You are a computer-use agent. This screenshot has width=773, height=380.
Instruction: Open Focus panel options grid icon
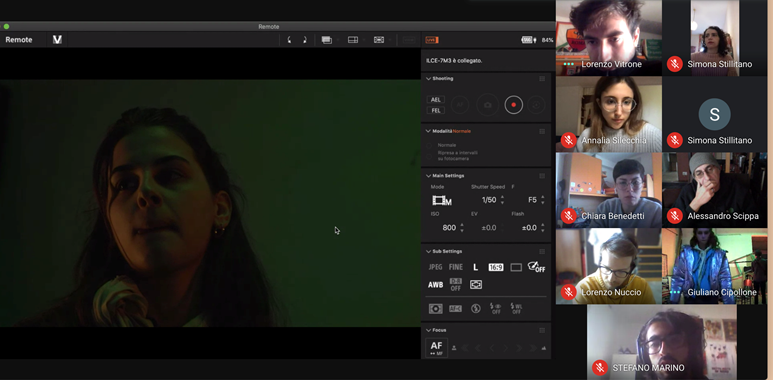pyautogui.click(x=542, y=330)
